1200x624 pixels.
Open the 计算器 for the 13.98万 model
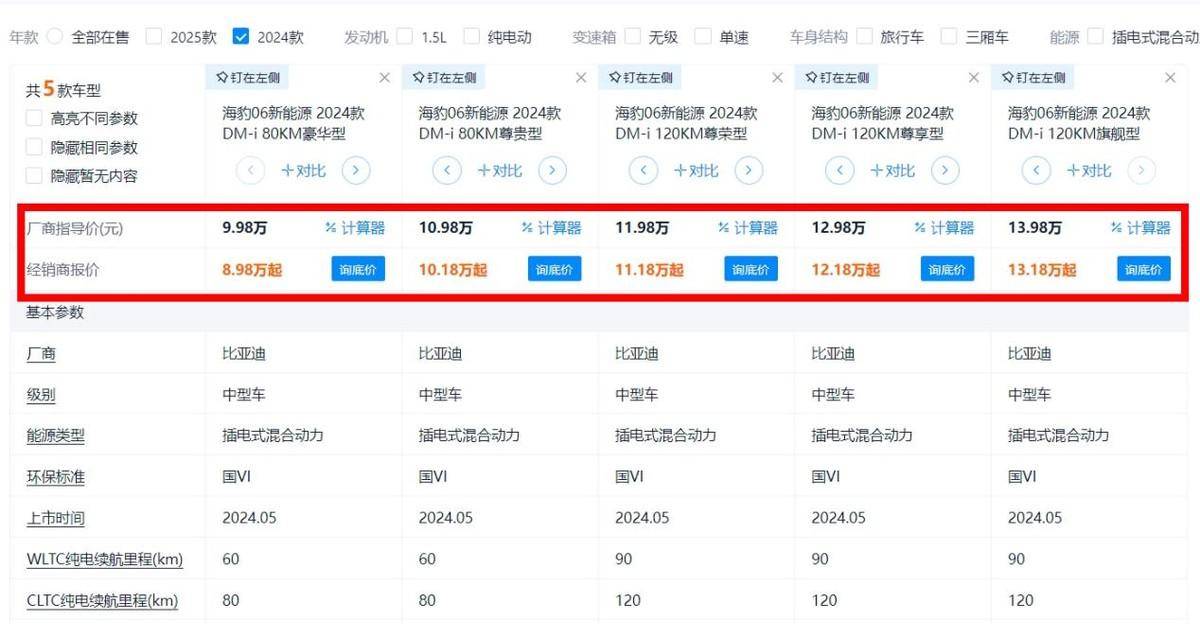coord(1140,228)
